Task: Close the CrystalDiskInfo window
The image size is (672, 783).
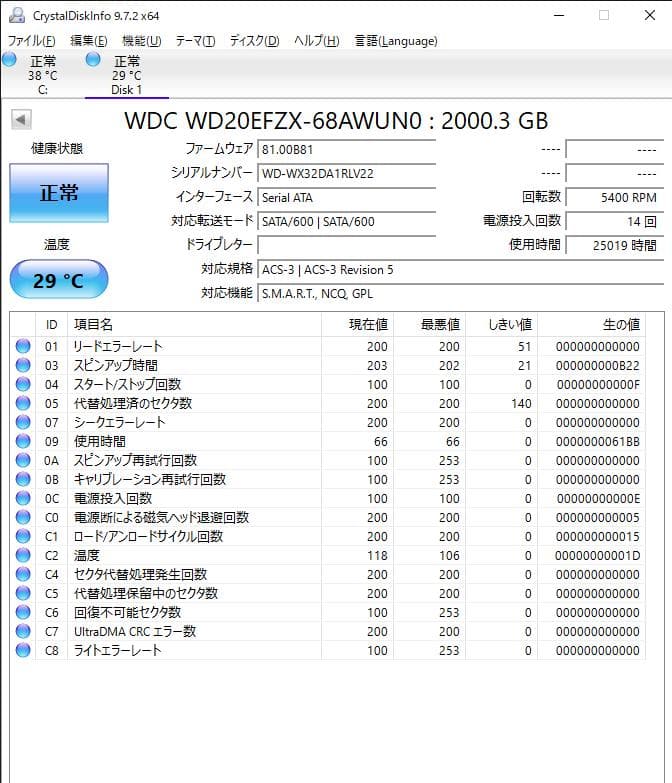Action: coord(650,15)
